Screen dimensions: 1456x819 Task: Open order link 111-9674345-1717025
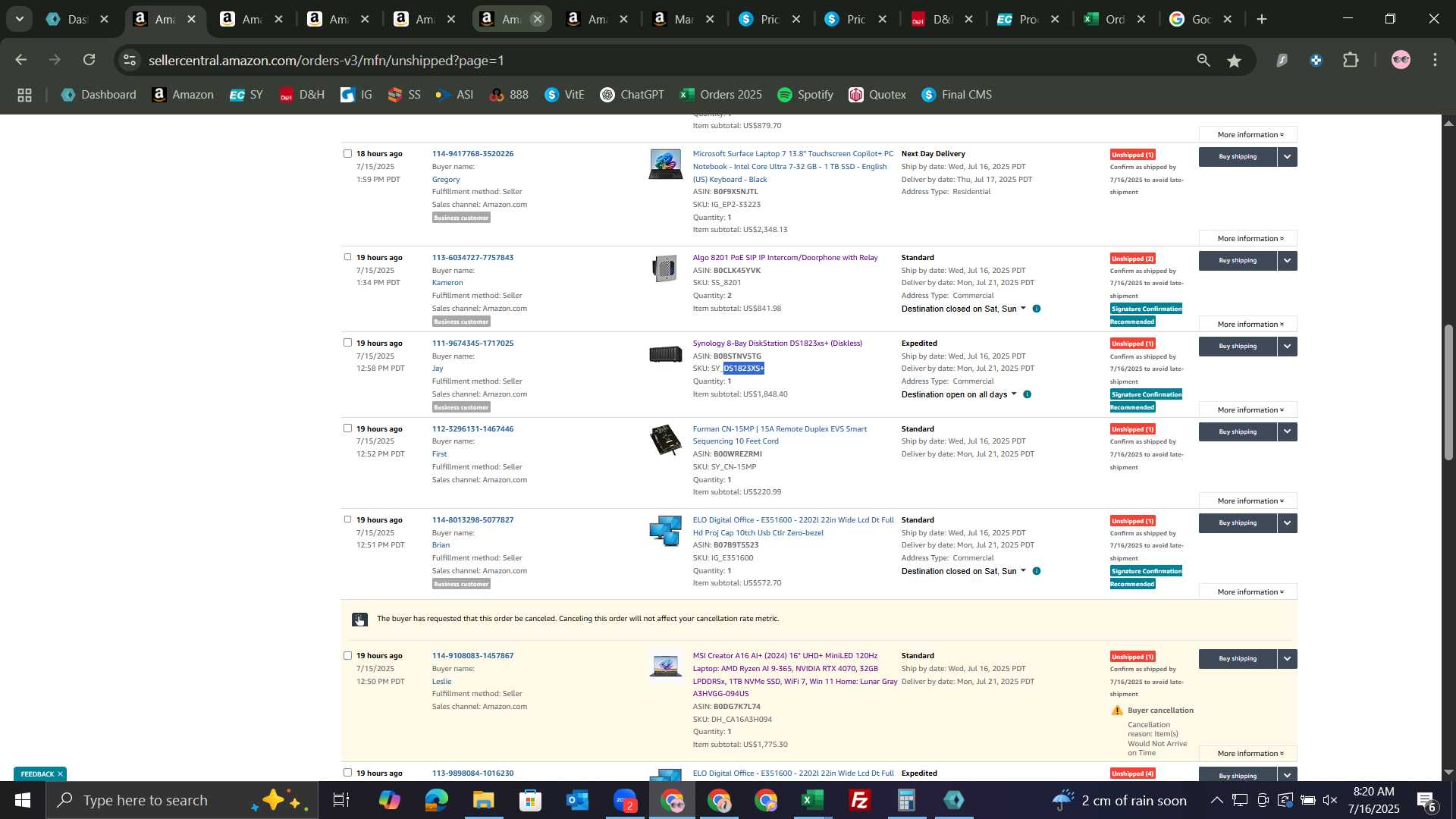[x=472, y=344]
